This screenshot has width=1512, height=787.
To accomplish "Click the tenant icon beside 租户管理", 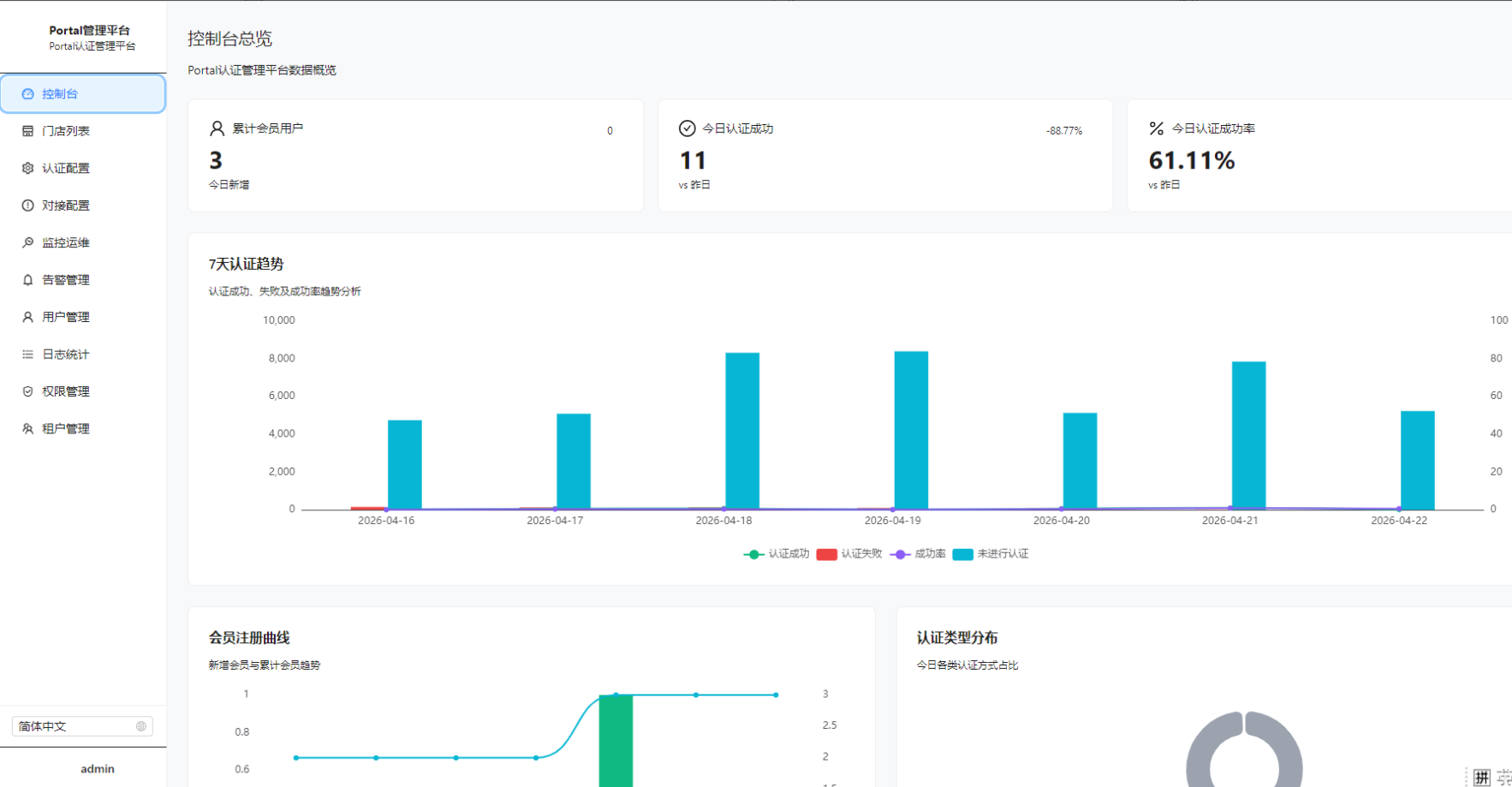I will [x=27, y=429].
